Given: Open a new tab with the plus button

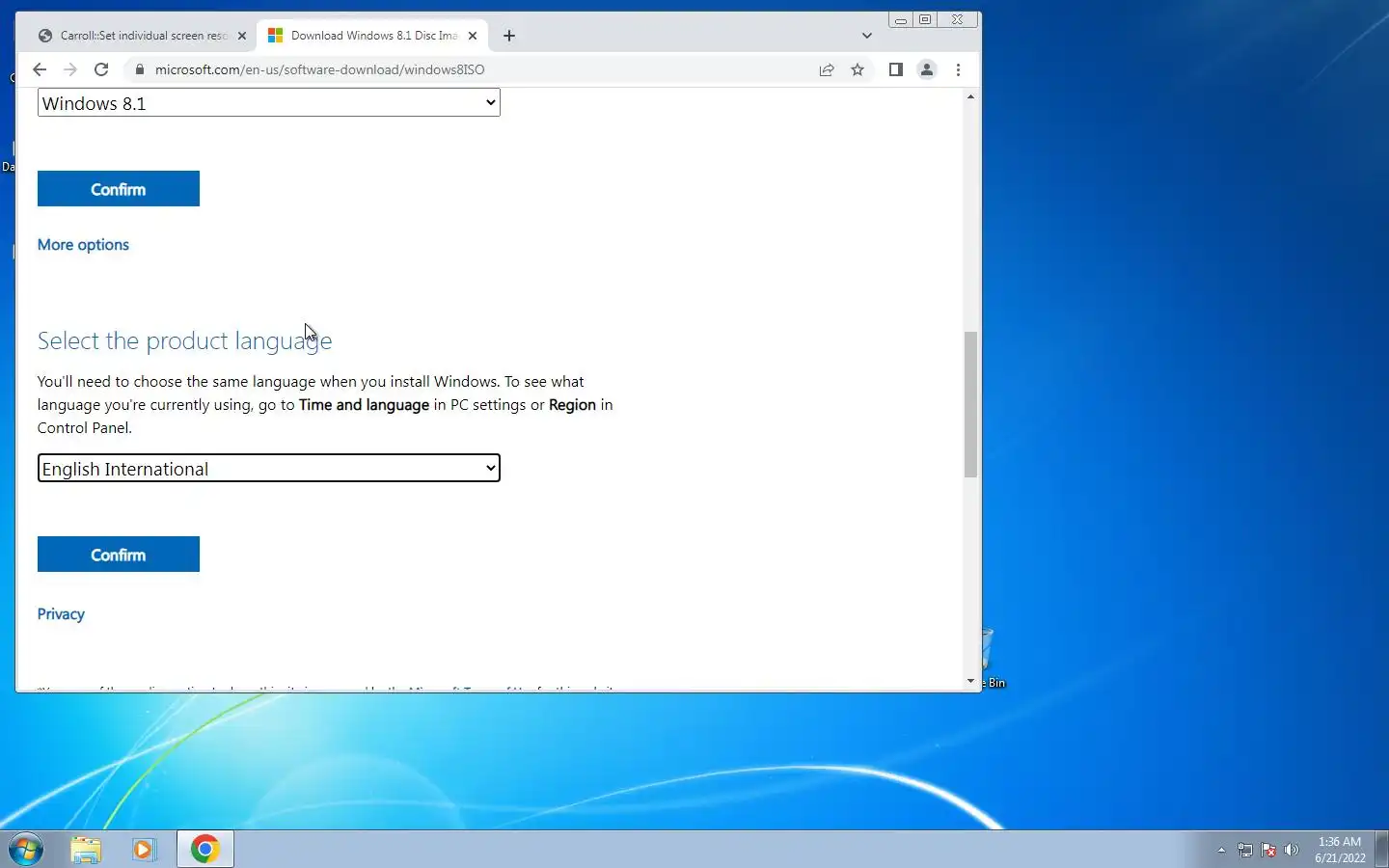Looking at the screenshot, I should pos(509,36).
